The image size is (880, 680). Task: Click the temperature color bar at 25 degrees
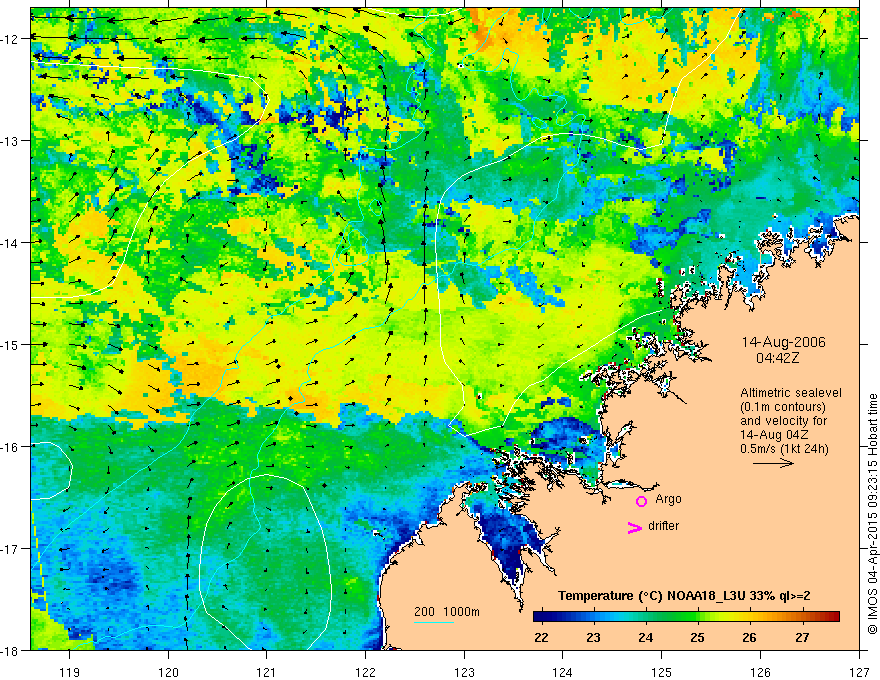(x=698, y=617)
